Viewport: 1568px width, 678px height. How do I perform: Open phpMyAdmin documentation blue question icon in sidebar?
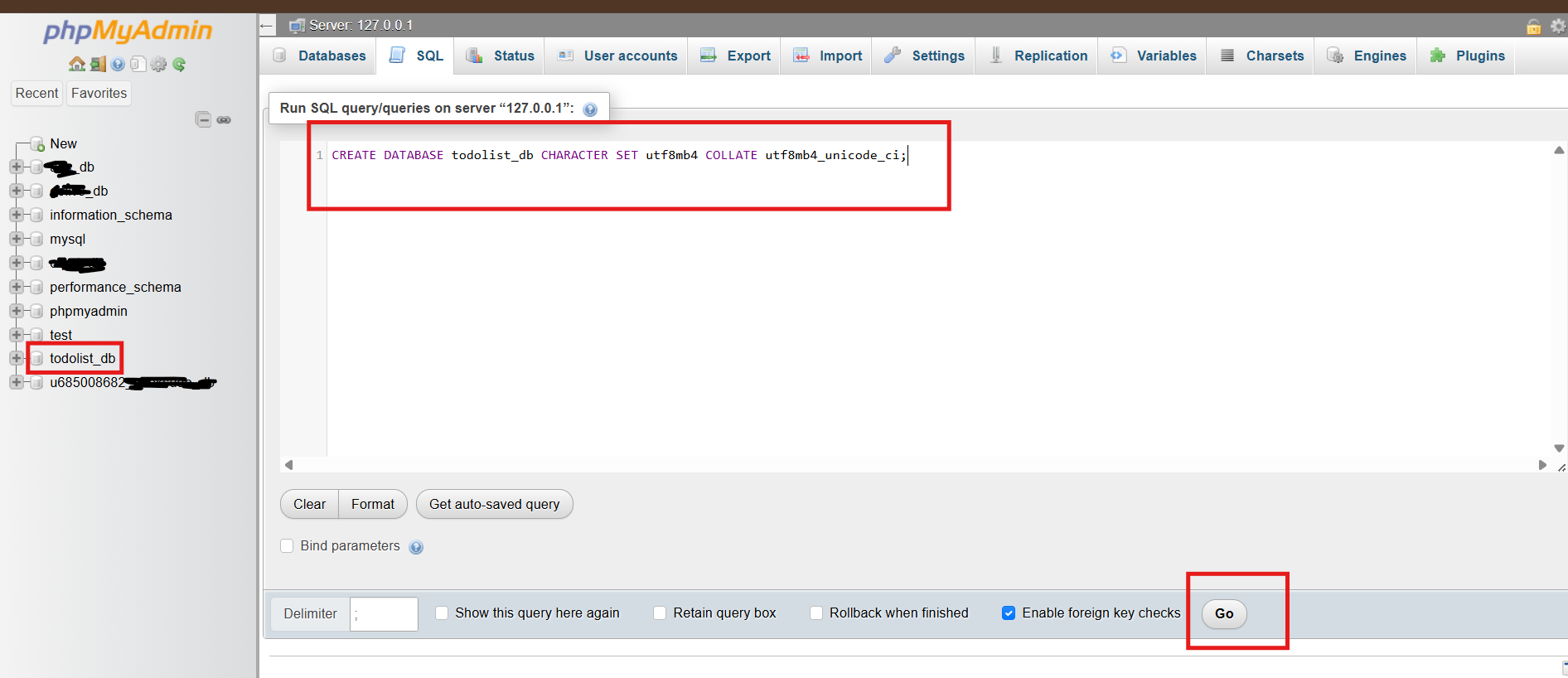(x=118, y=64)
